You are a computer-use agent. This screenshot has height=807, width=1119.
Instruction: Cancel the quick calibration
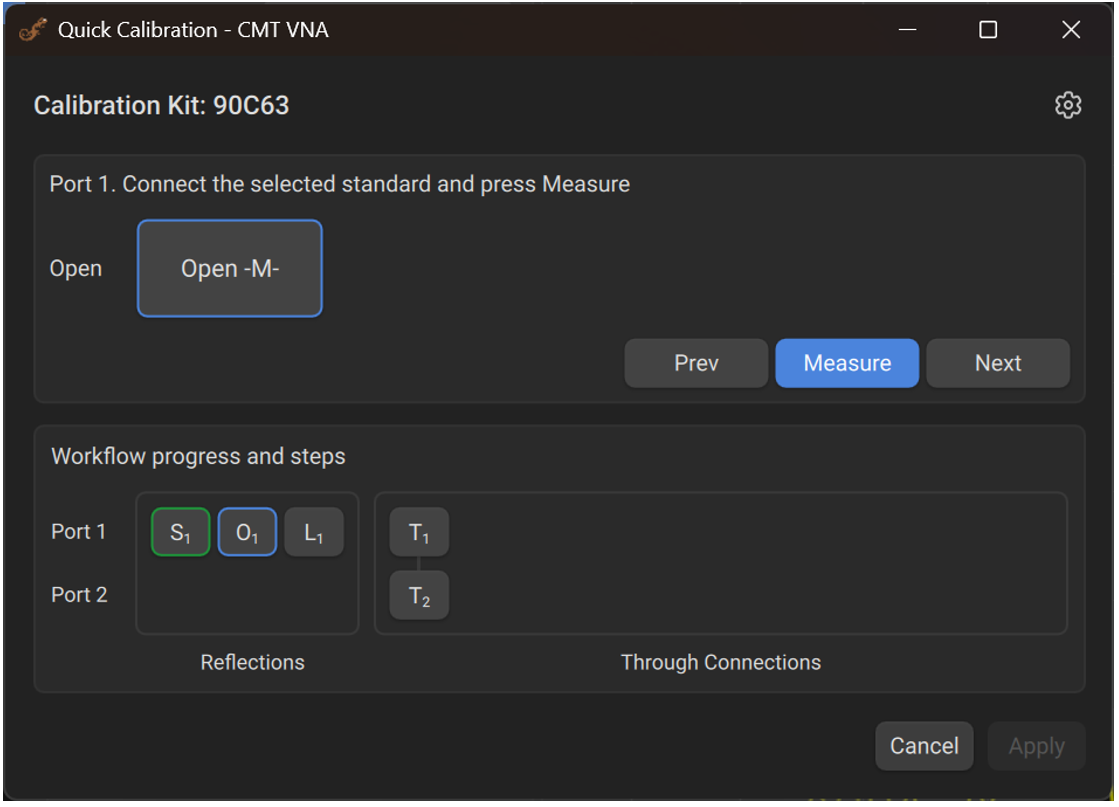(x=923, y=745)
